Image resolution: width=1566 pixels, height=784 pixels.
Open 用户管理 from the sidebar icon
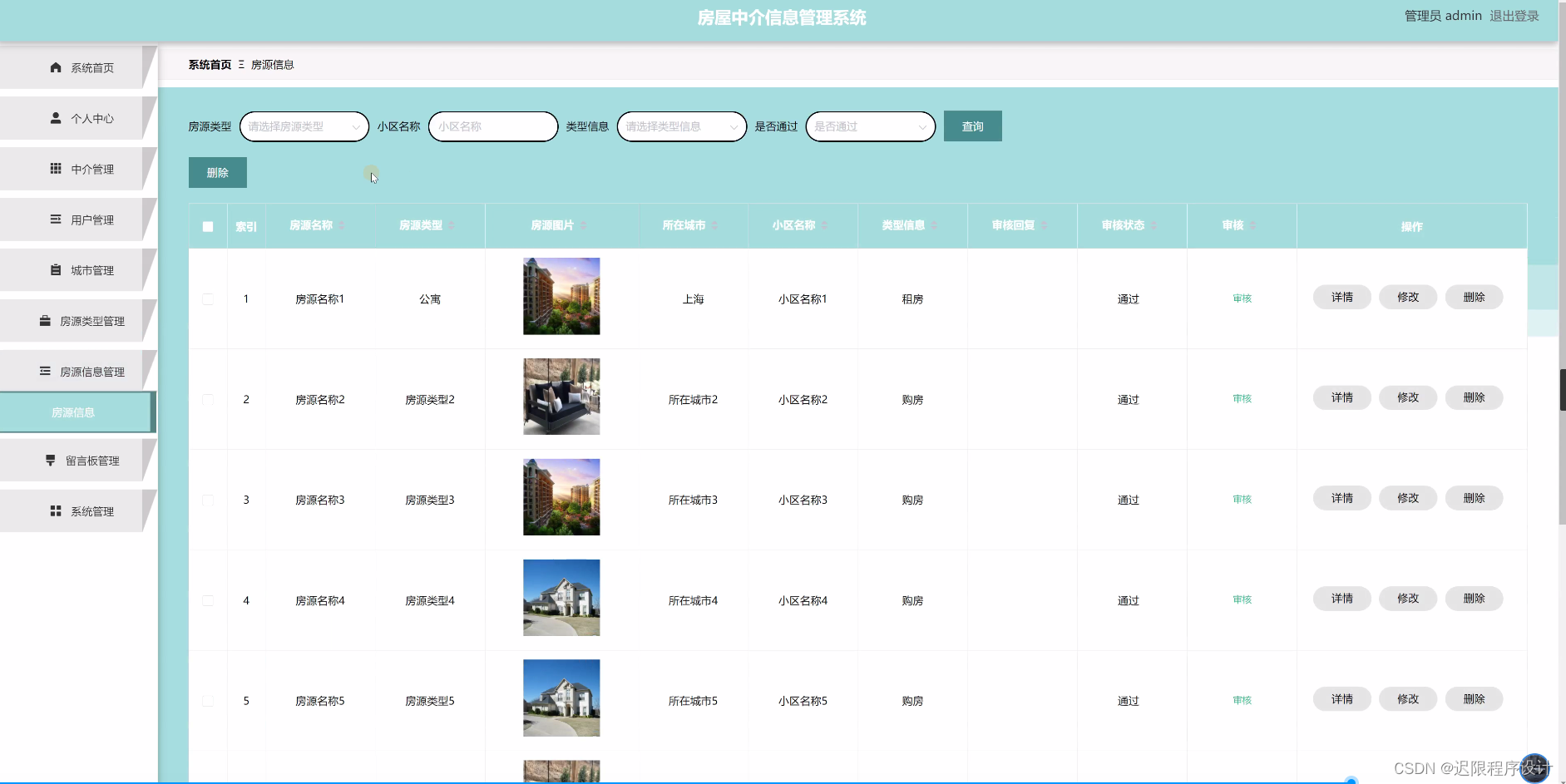[x=56, y=219]
